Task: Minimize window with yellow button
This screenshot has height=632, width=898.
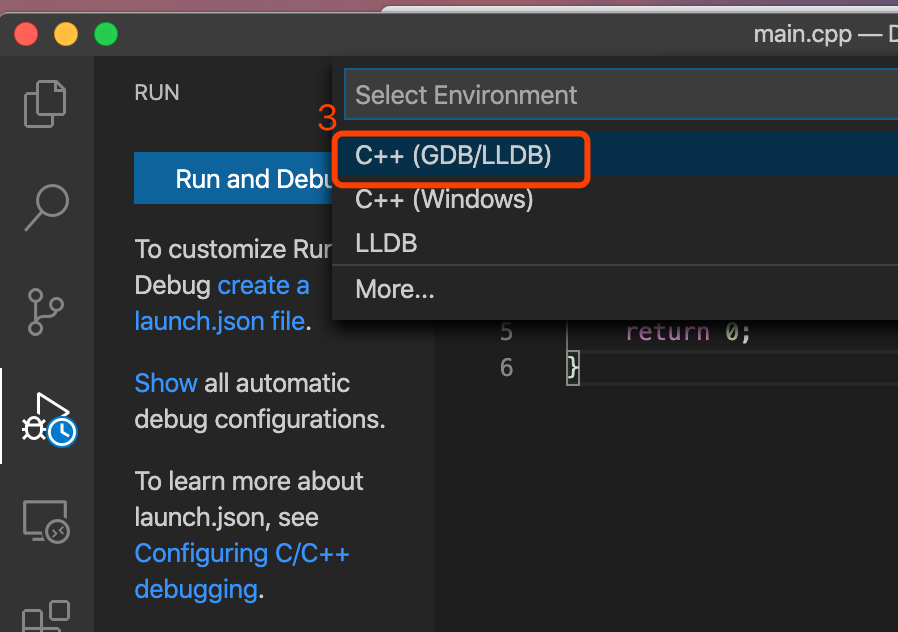Action: pos(66,34)
